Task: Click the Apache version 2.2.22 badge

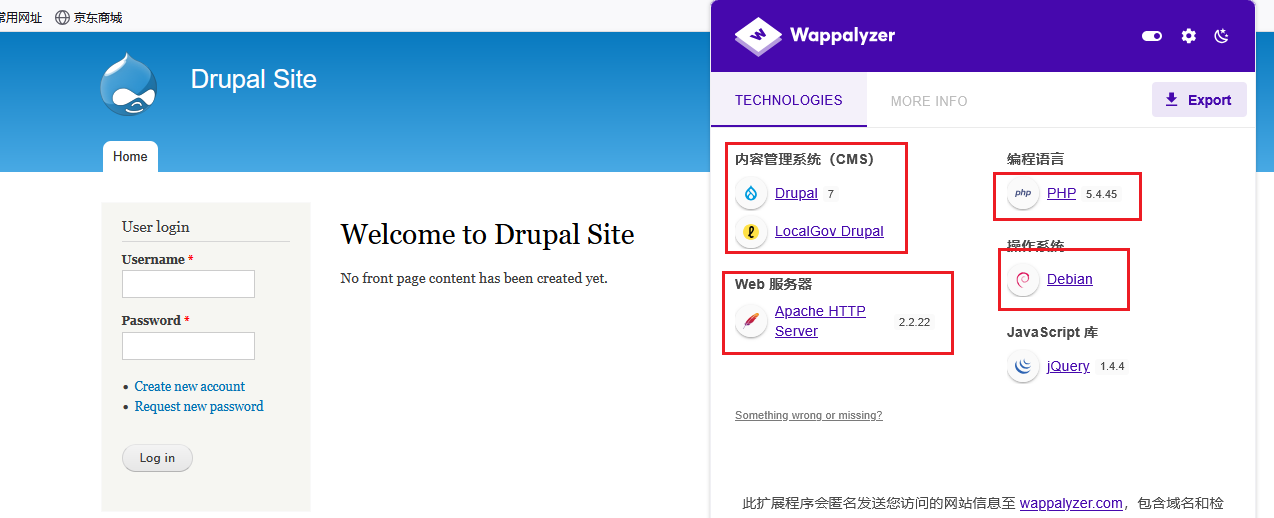Action: tap(914, 321)
